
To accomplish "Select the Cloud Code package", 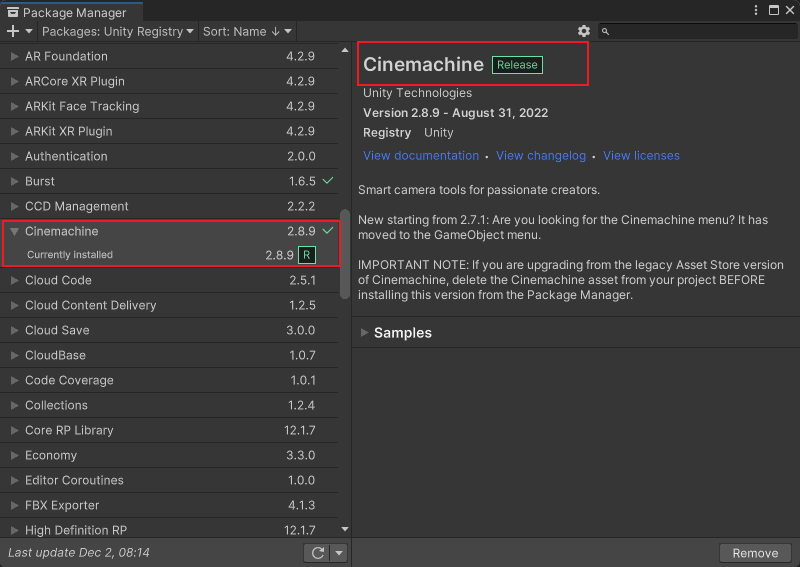I will 169,280.
